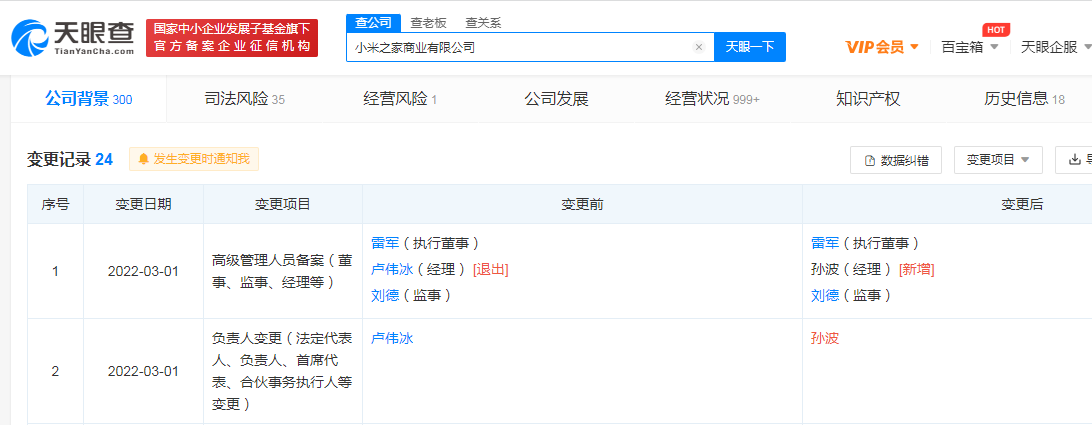1092x425 pixels.
Task: Expand the 百宝箱 dropdown
Action: (969, 47)
